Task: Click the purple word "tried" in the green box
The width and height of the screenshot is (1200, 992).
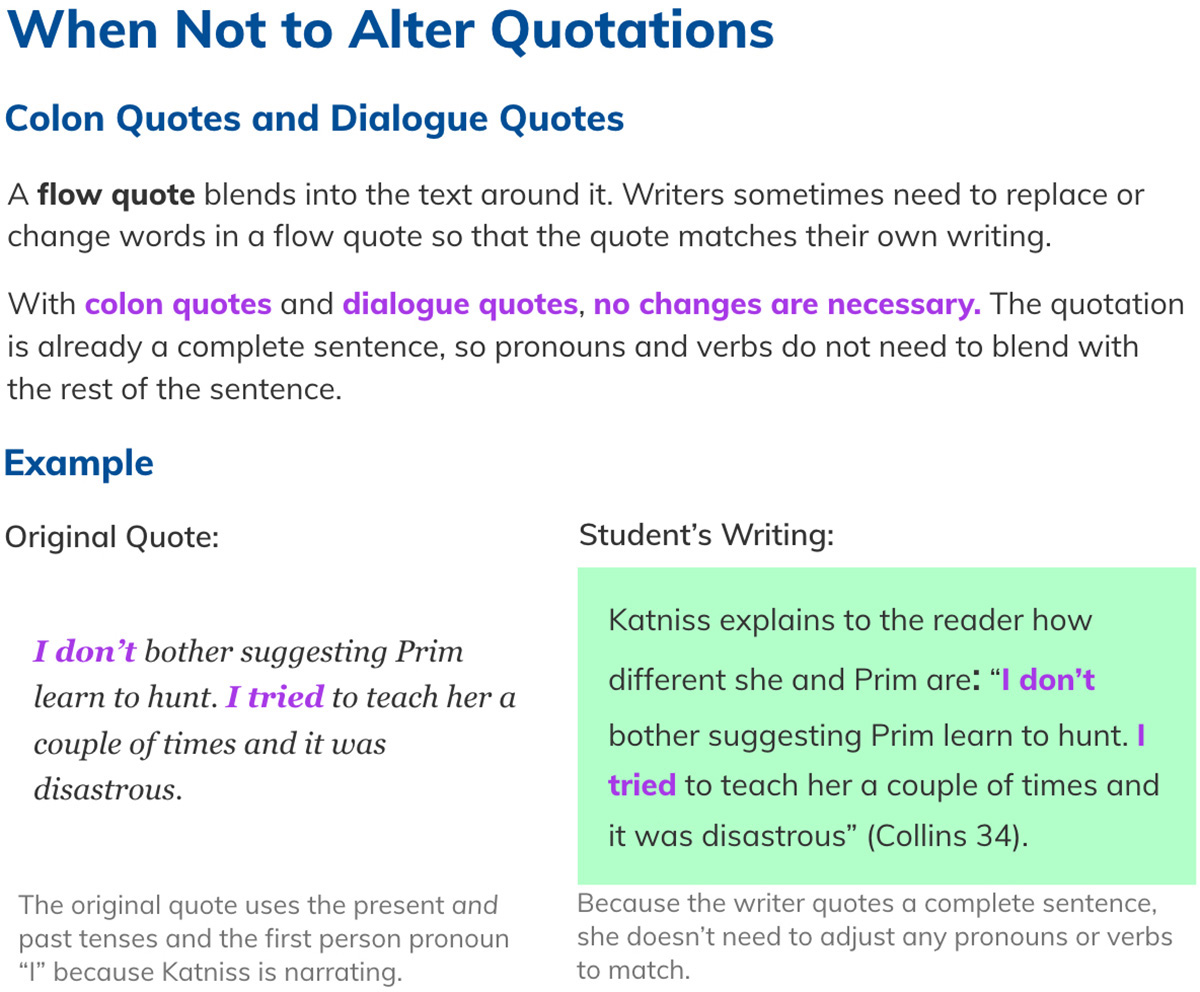Action: click(x=642, y=785)
